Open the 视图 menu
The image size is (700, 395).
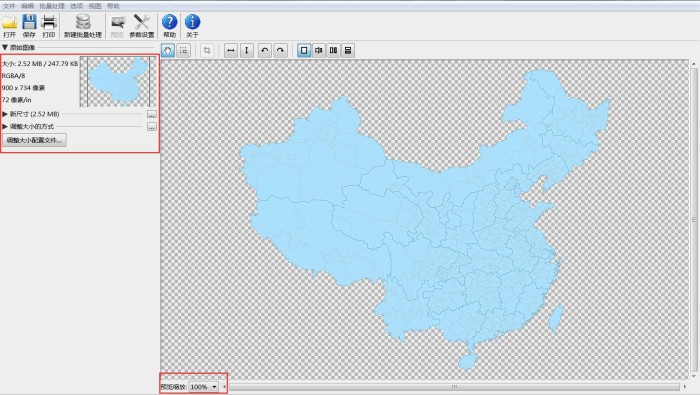pos(95,6)
